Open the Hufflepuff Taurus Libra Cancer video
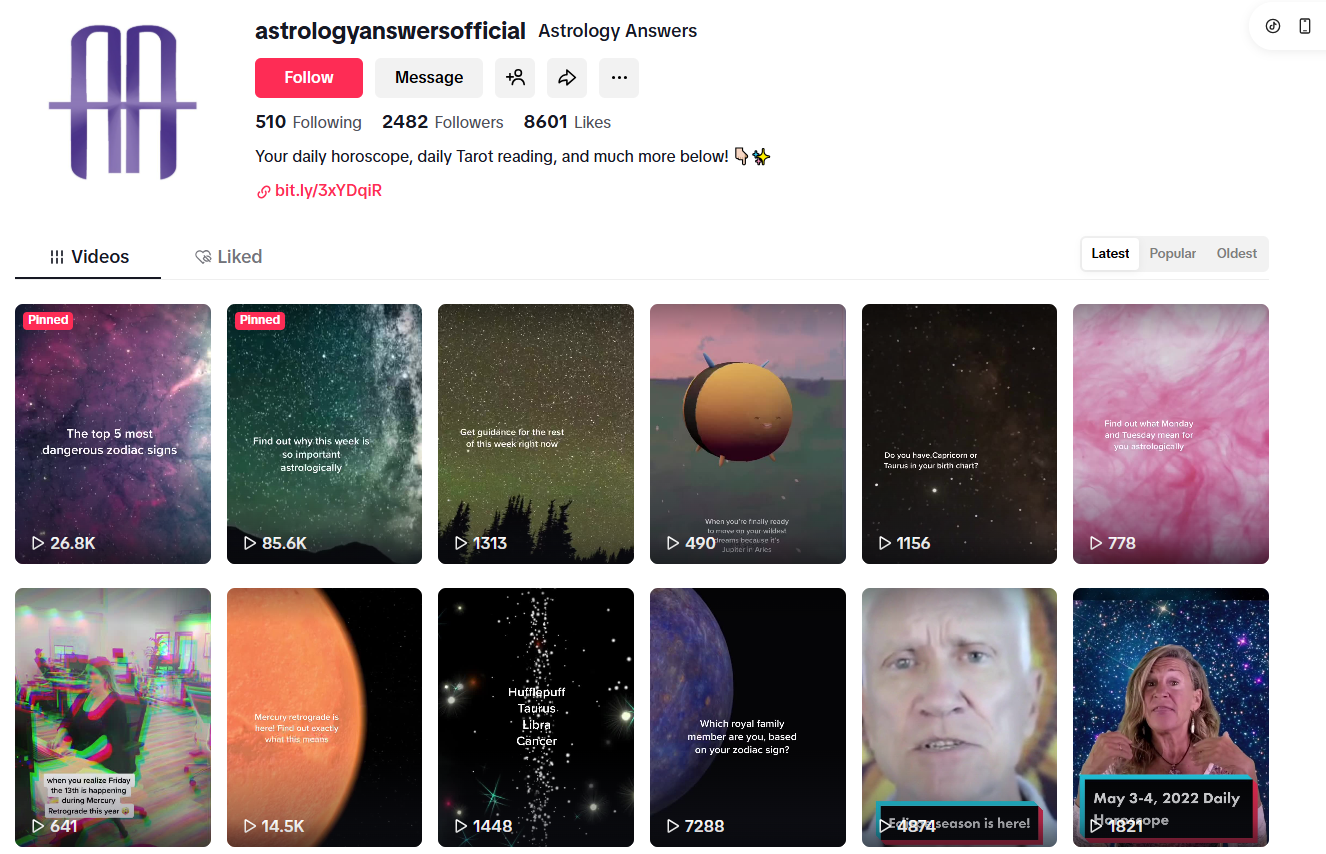The height and width of the screenshot is (854, 1326). 536,717
